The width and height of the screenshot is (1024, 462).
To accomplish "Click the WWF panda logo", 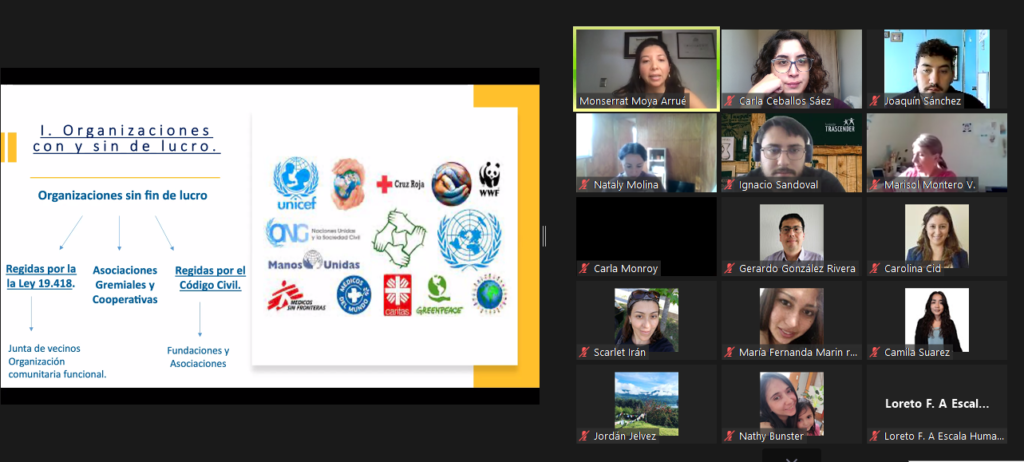I will click(x=489, y=180).
